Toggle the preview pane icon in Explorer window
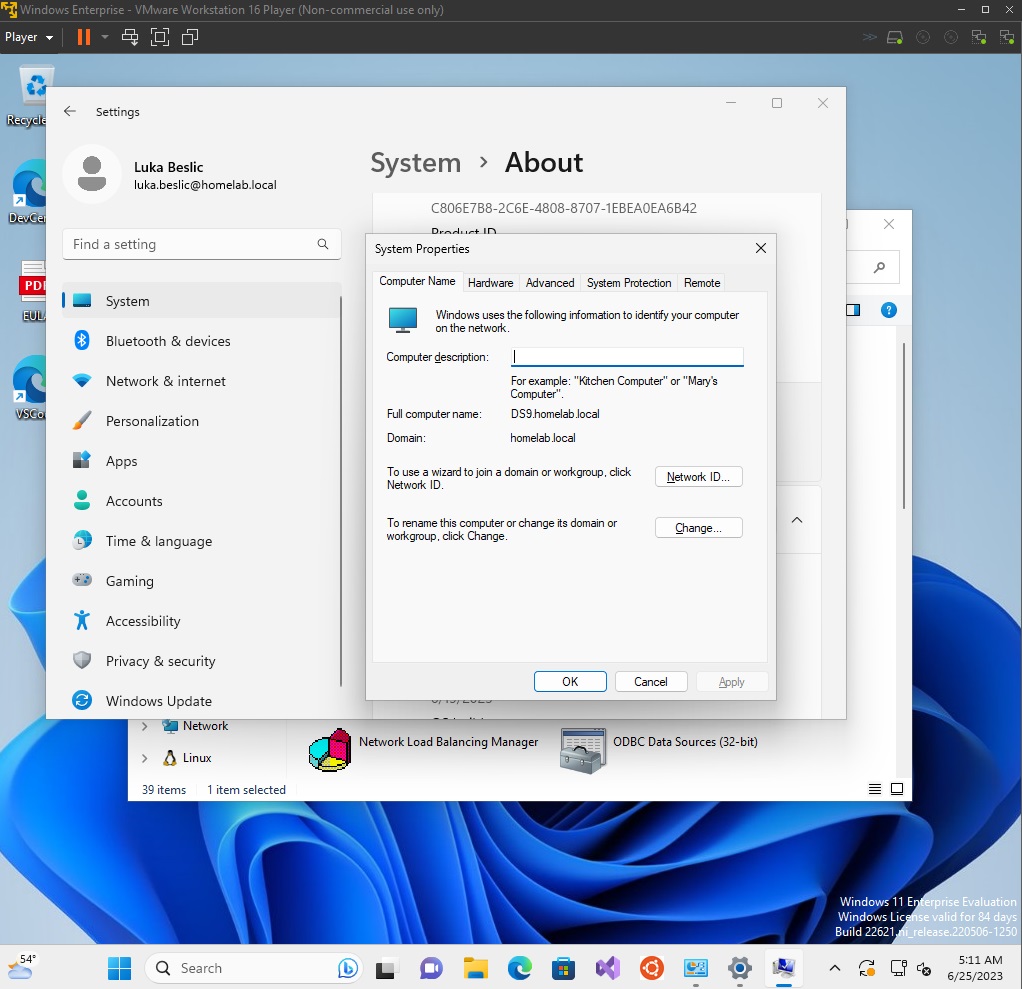The image size is (1022, 989). [853, 310]
